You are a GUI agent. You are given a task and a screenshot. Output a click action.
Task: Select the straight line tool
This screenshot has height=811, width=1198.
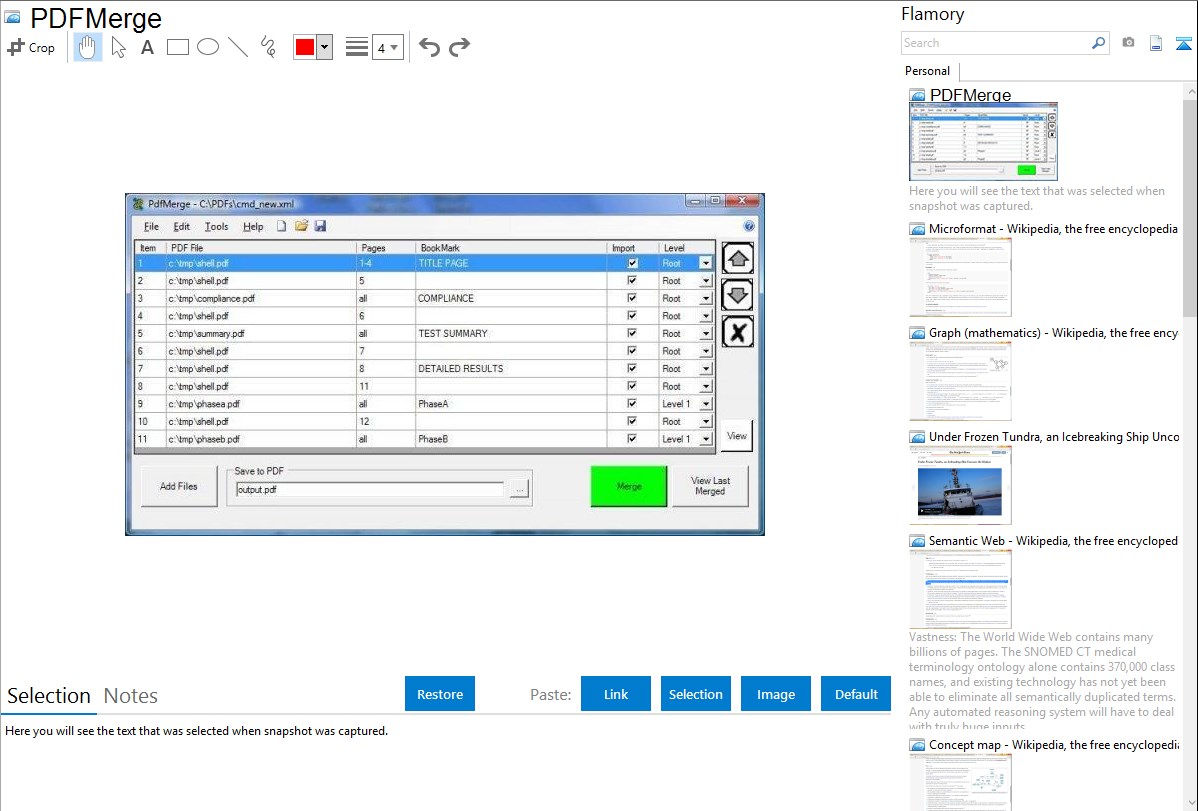click(x=238, y=47)
